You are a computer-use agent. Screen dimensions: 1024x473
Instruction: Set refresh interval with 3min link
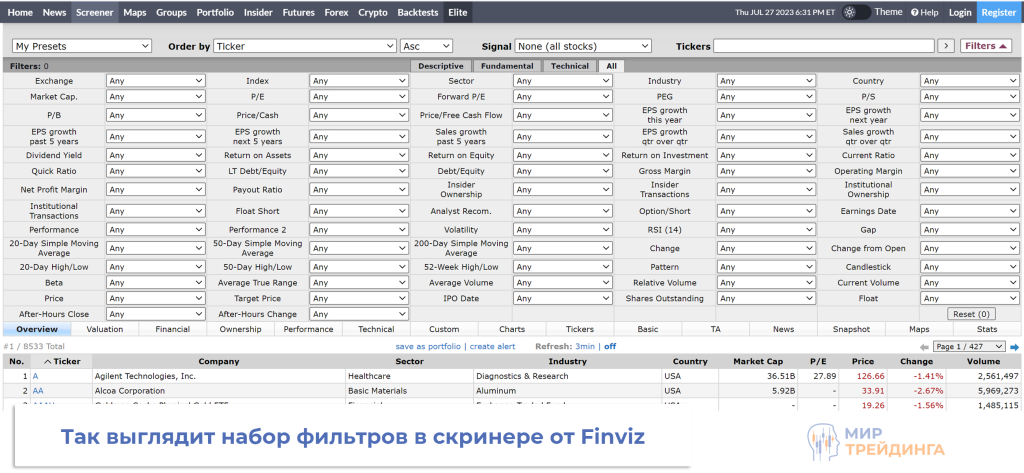coord(585,346)
